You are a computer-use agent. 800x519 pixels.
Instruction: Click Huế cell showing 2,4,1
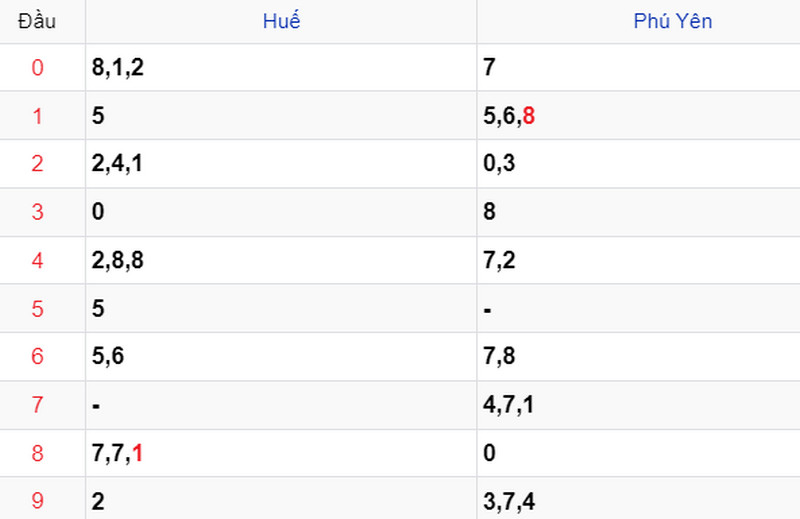(x=281, y=164)
